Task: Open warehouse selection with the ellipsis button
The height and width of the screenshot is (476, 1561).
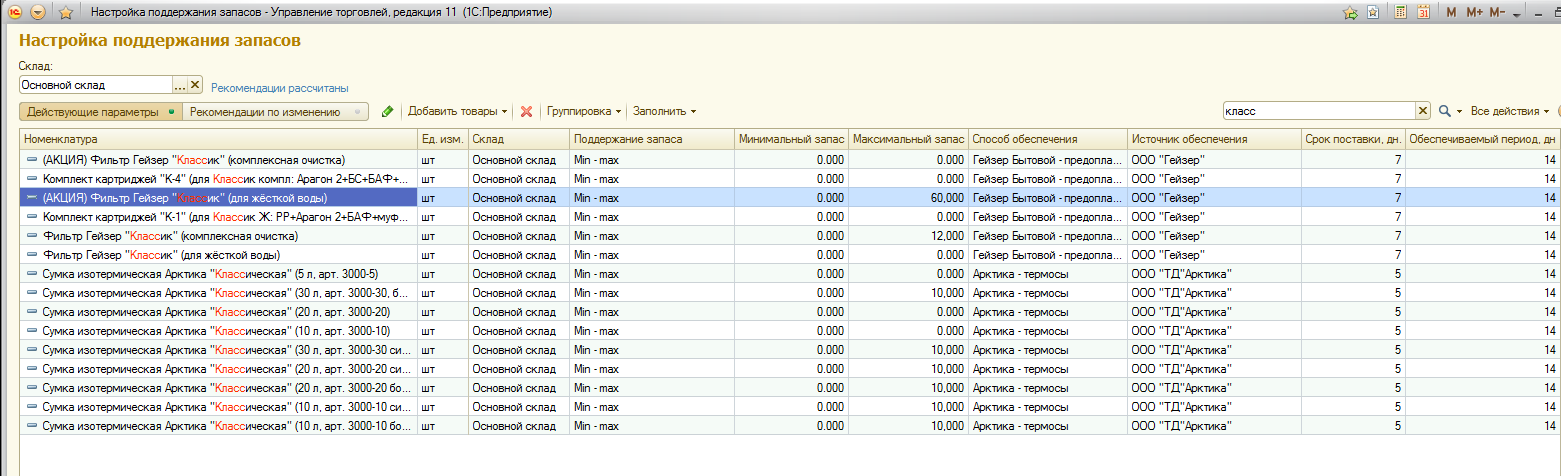Action: tap(180, 86)
